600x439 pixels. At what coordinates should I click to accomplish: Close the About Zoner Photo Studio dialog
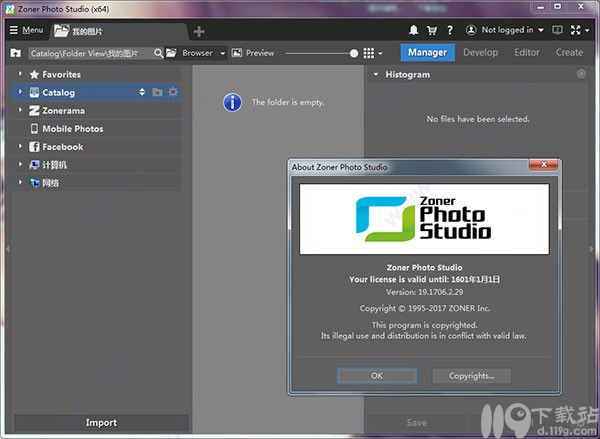pyautogui.click(x=543, y=165)
